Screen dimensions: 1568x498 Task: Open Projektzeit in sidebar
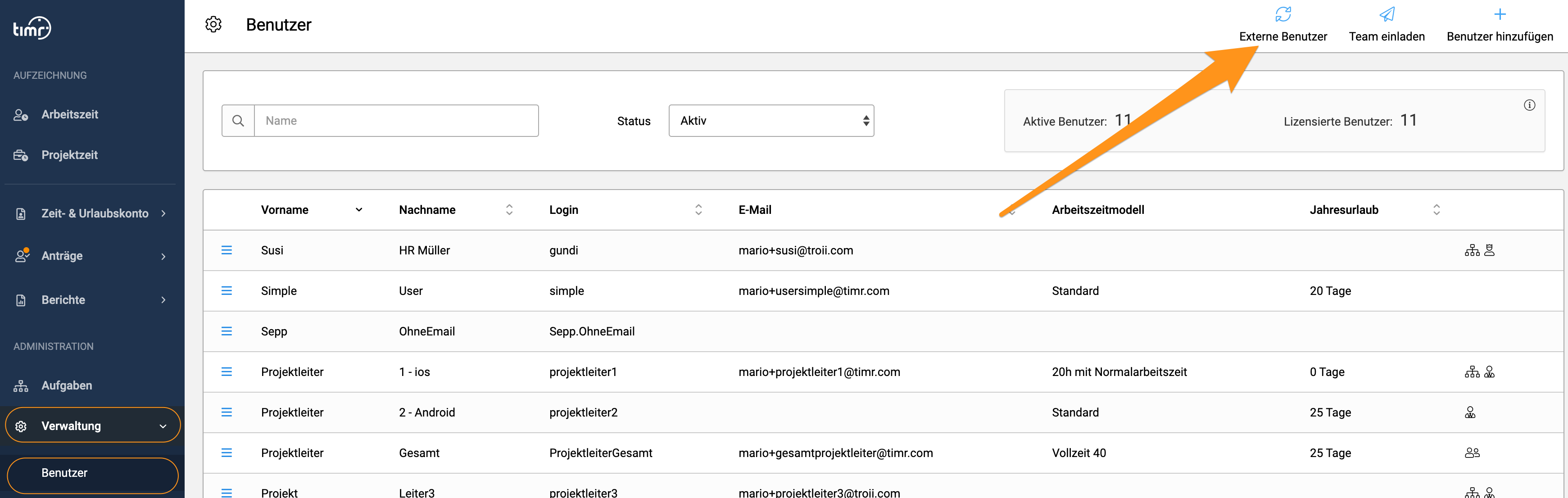pyautogui.click(x=69, y=155)
